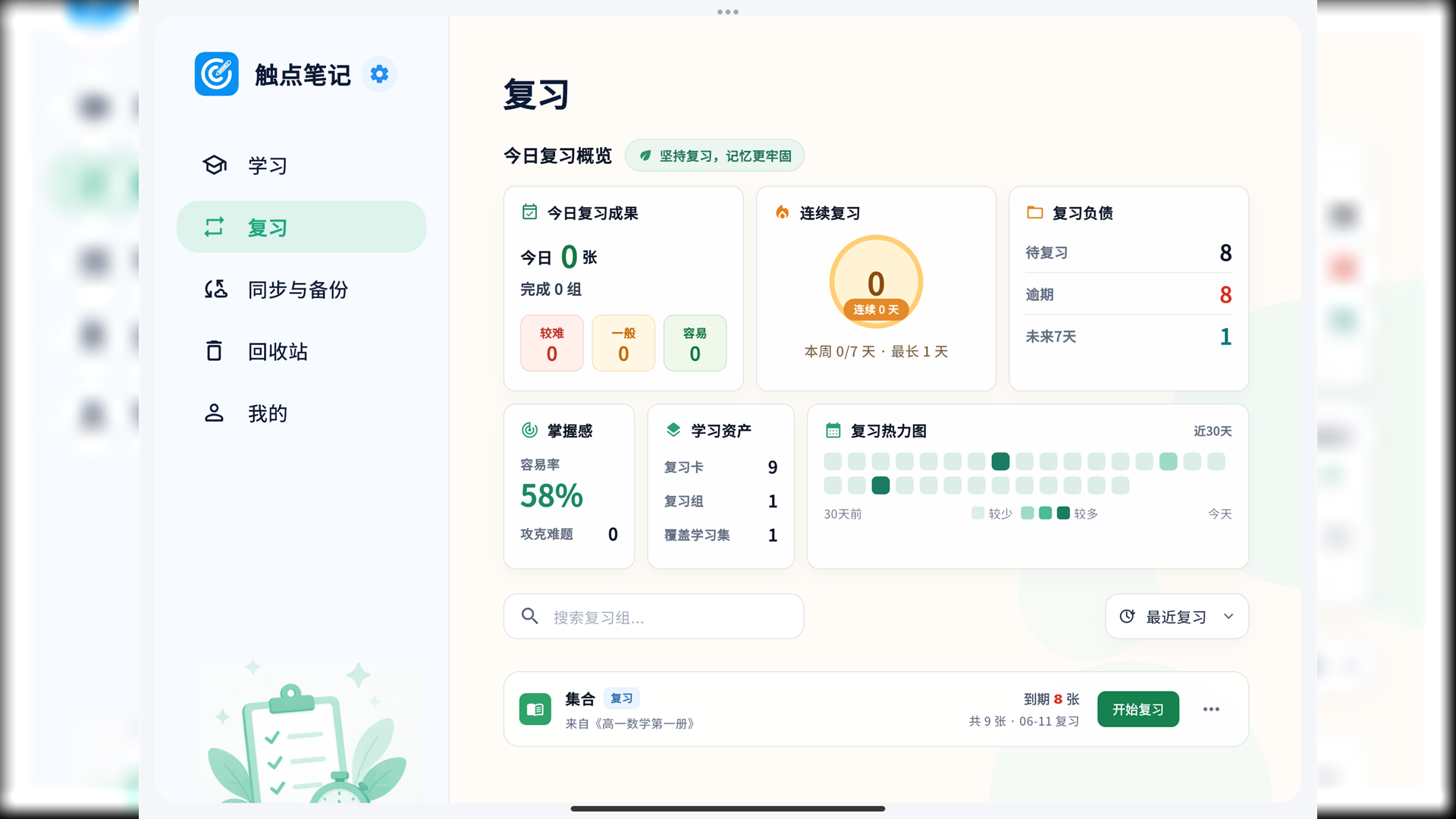Click the medium green cell in heatmap top row
The image size is (1456, 819).
[1169, 461]
